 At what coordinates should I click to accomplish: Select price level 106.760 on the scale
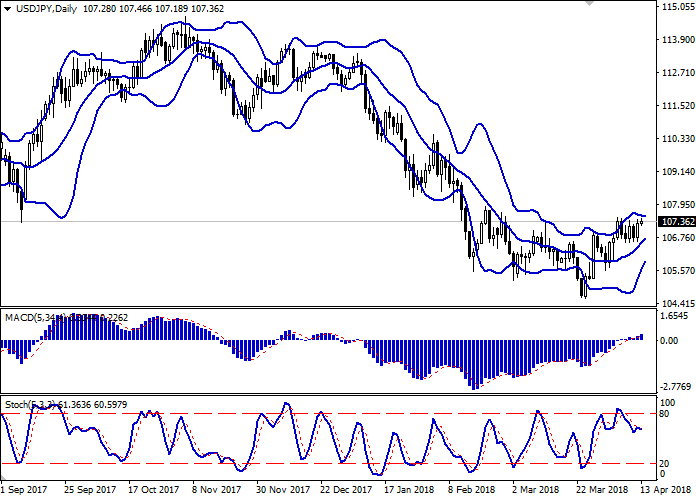[x=678, y=238]
